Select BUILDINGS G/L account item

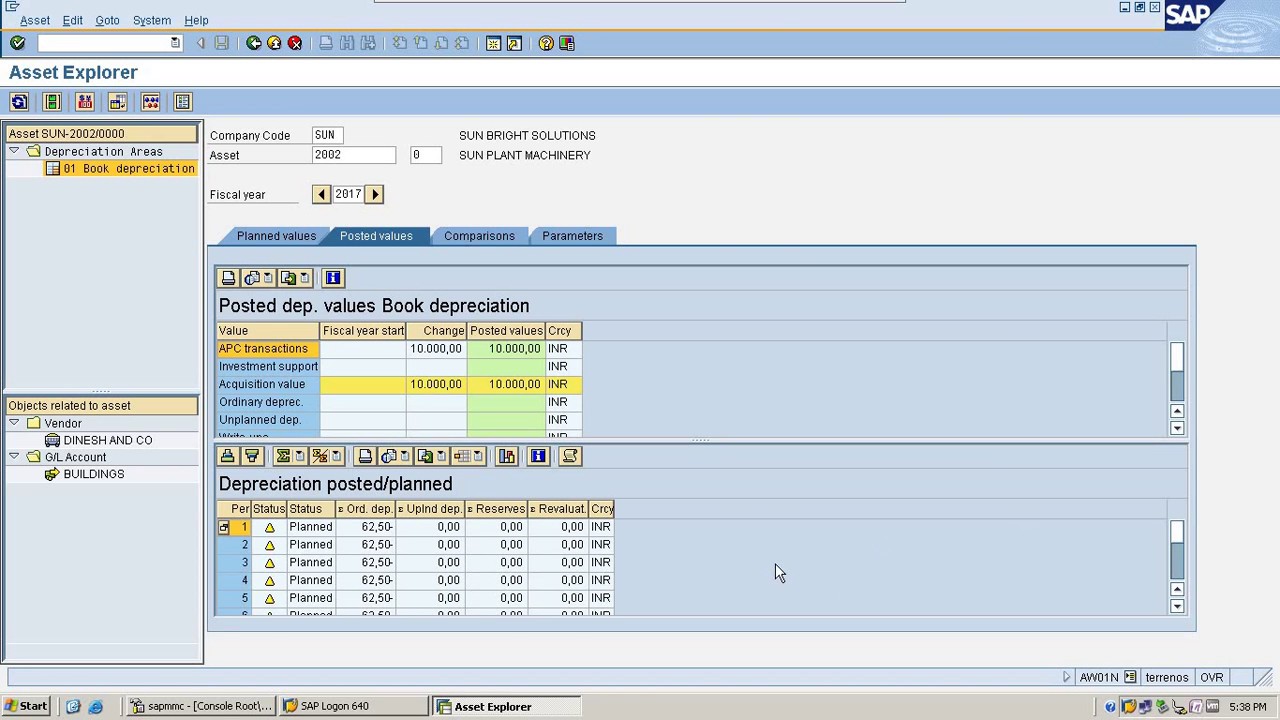[x=94, y=474]
